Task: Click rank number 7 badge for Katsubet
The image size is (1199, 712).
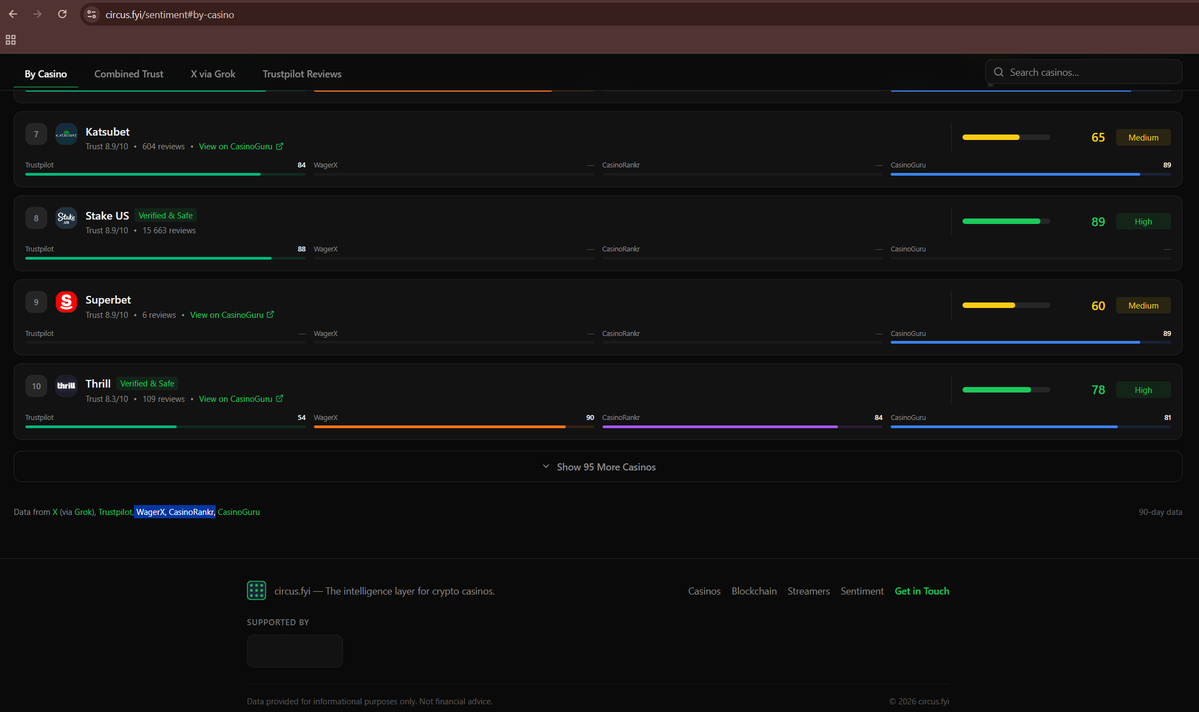Action: click(36, 134)
